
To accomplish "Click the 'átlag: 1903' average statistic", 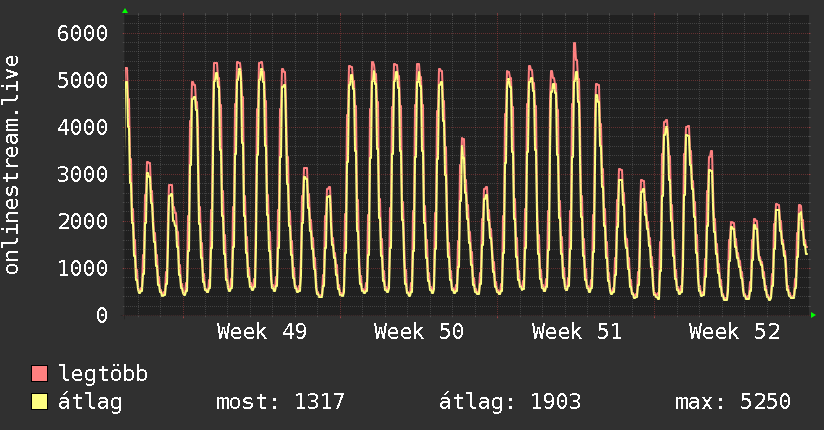I will [x=510, y=402].
